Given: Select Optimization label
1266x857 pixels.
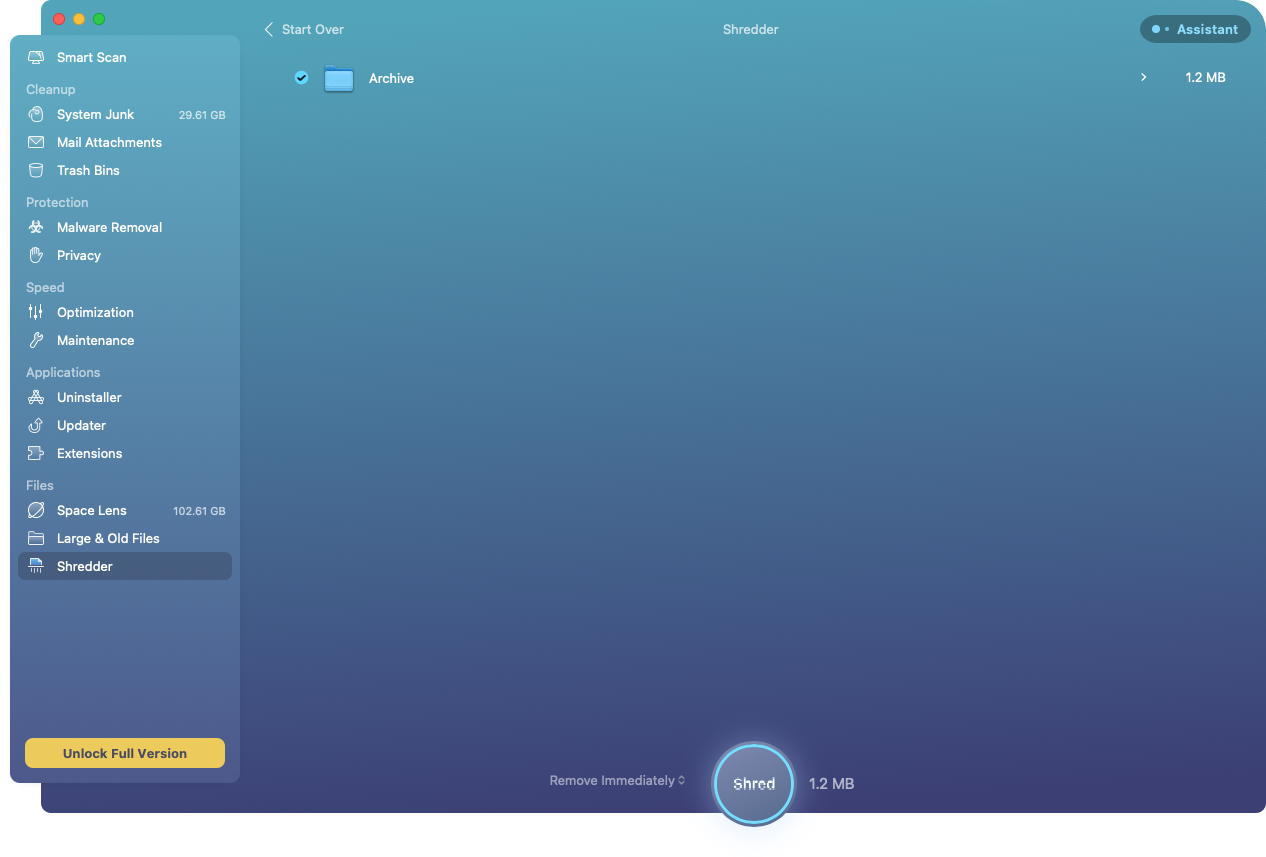Looking at the screenshot, I should click(95, 312).
